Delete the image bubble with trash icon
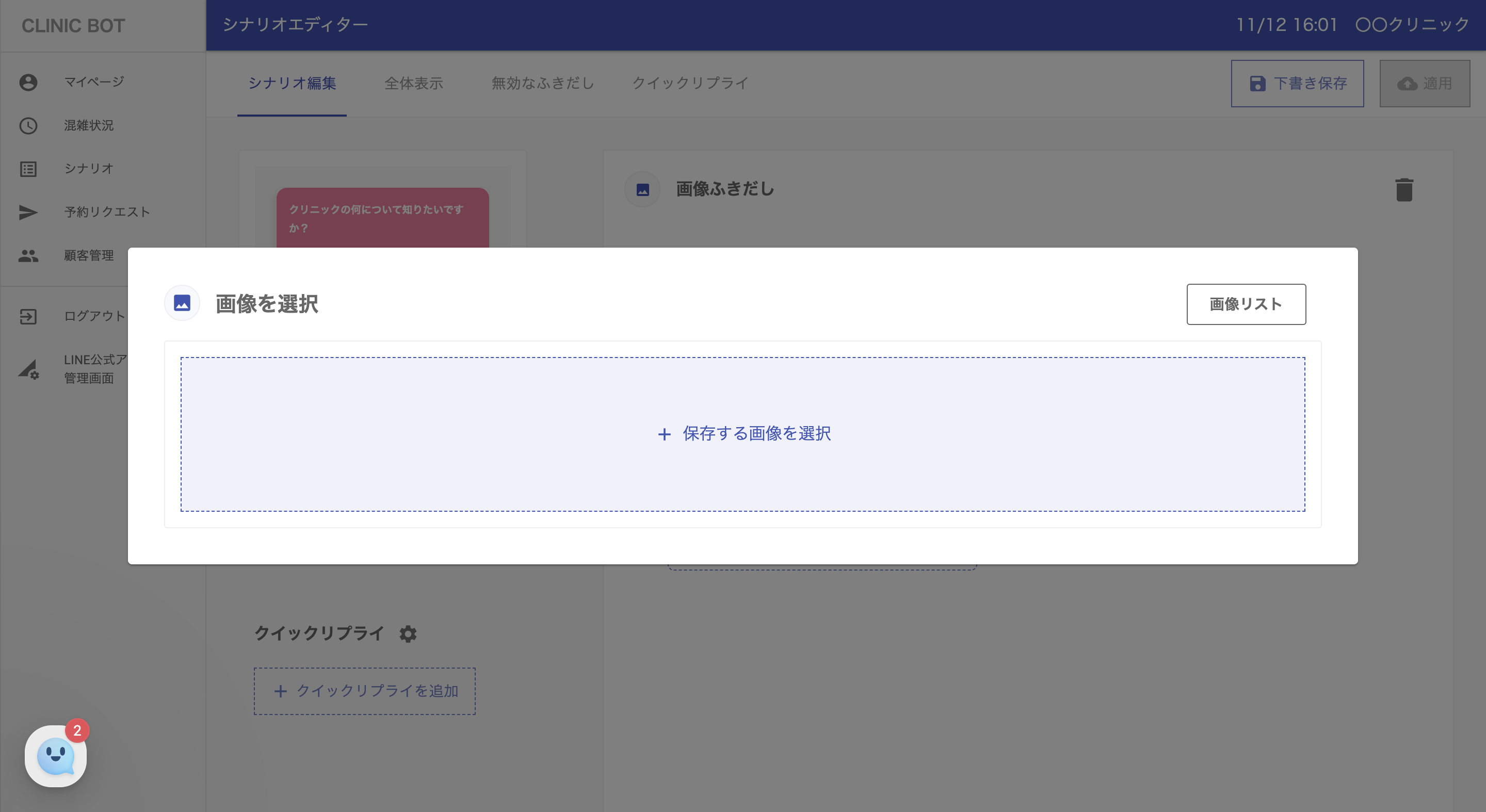Image resolution: width=1486 pixels, height=812 pixels. pos(1404,190)
